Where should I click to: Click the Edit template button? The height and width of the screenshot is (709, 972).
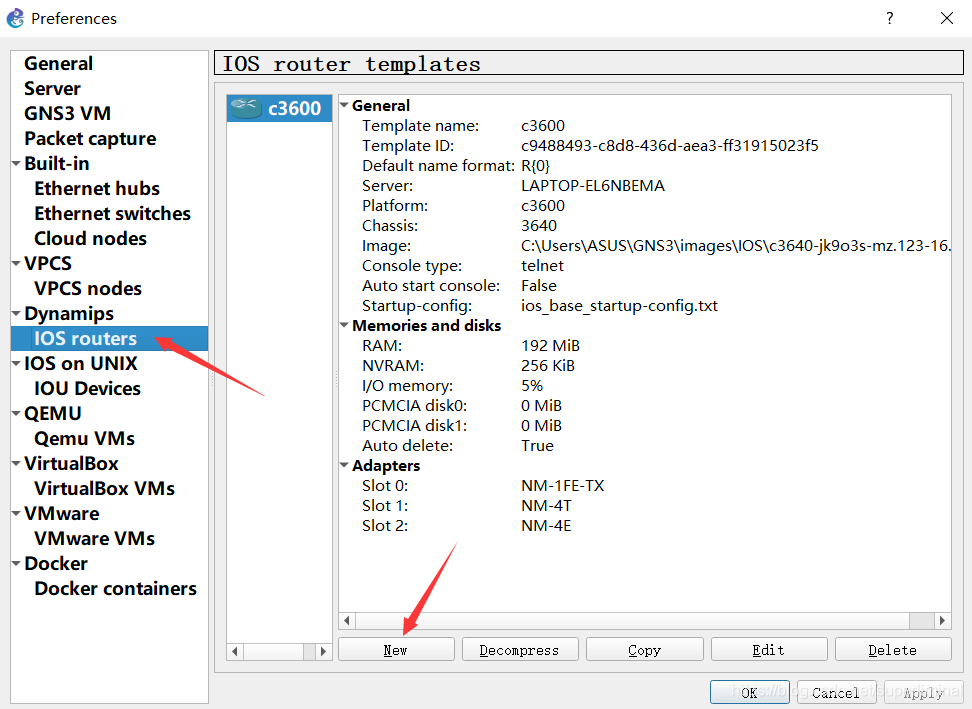click(x=769, y=650)
